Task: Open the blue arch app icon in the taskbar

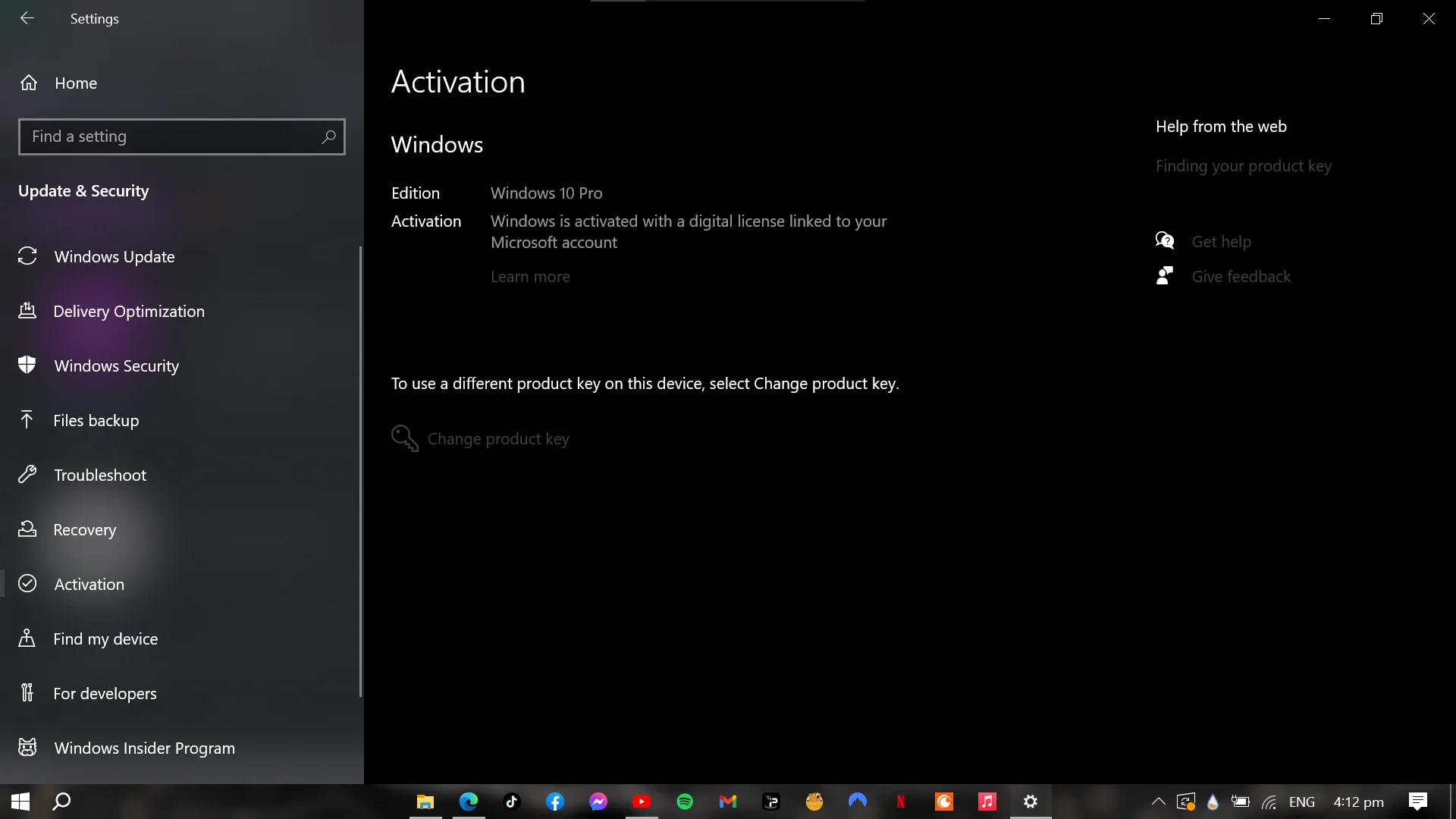Action: click(858, 802)
